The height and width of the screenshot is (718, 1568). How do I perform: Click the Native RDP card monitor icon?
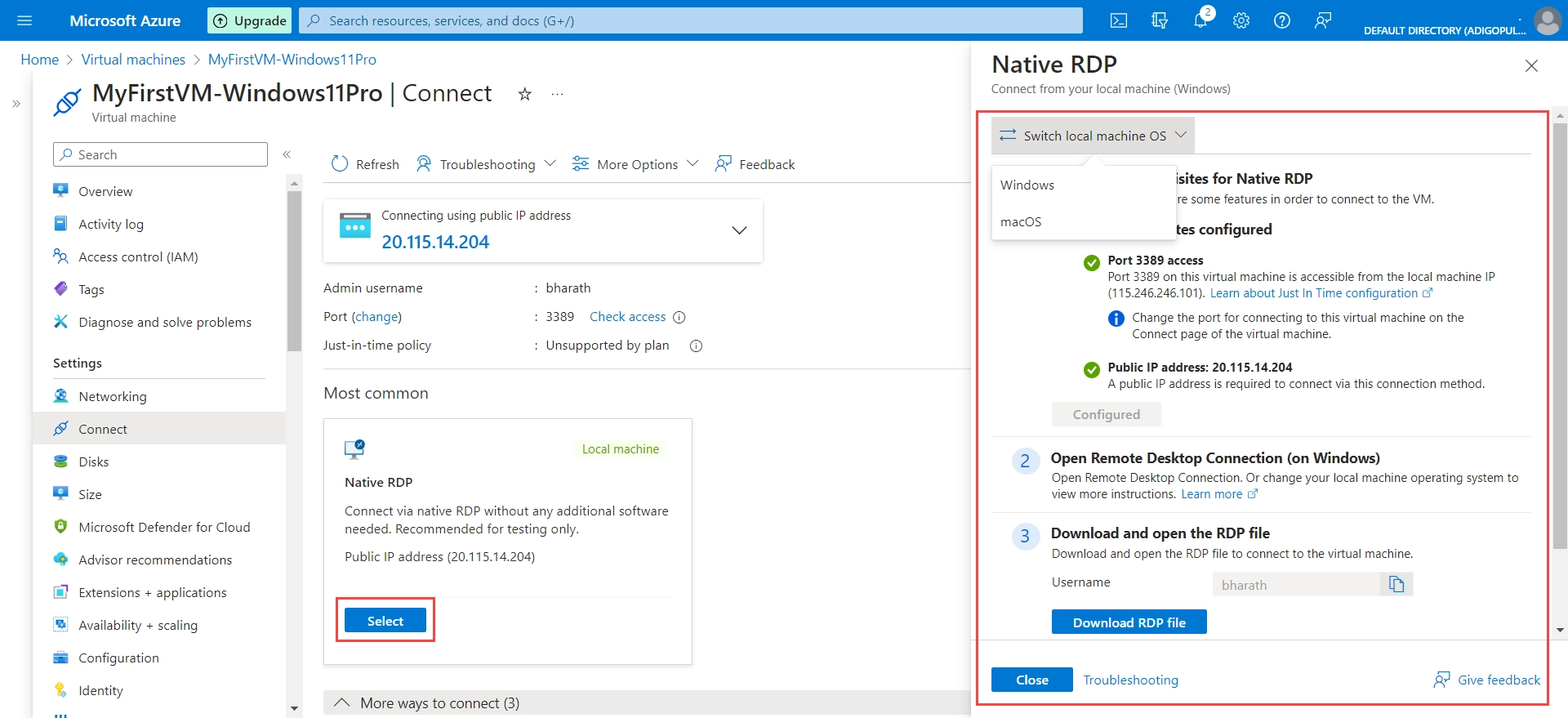tap(354, 448)
